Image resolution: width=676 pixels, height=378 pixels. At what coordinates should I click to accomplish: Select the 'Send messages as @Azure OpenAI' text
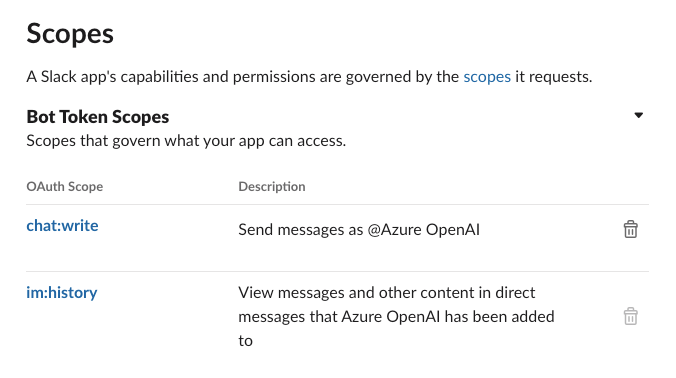(359, 230)
